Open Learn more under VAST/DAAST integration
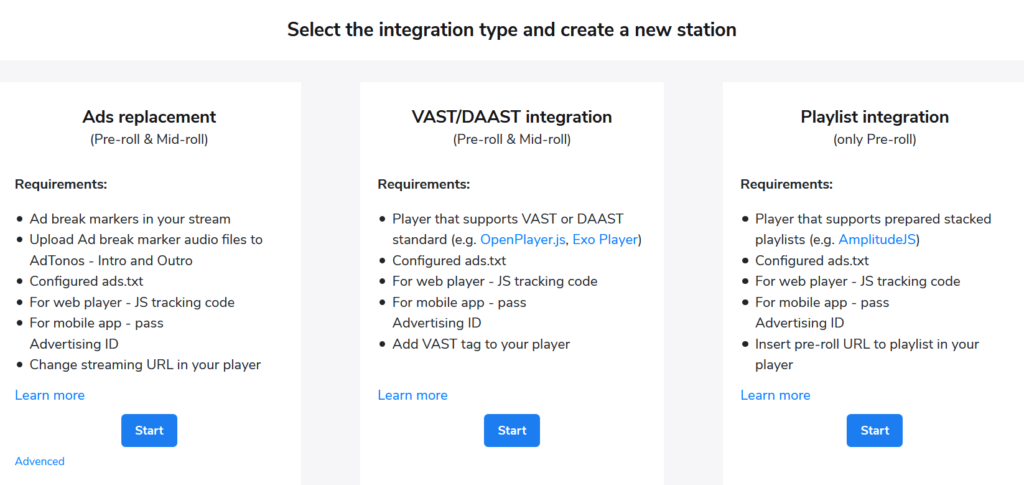The height and width of the screenshot is (485, 1024). tap(413, 395)
